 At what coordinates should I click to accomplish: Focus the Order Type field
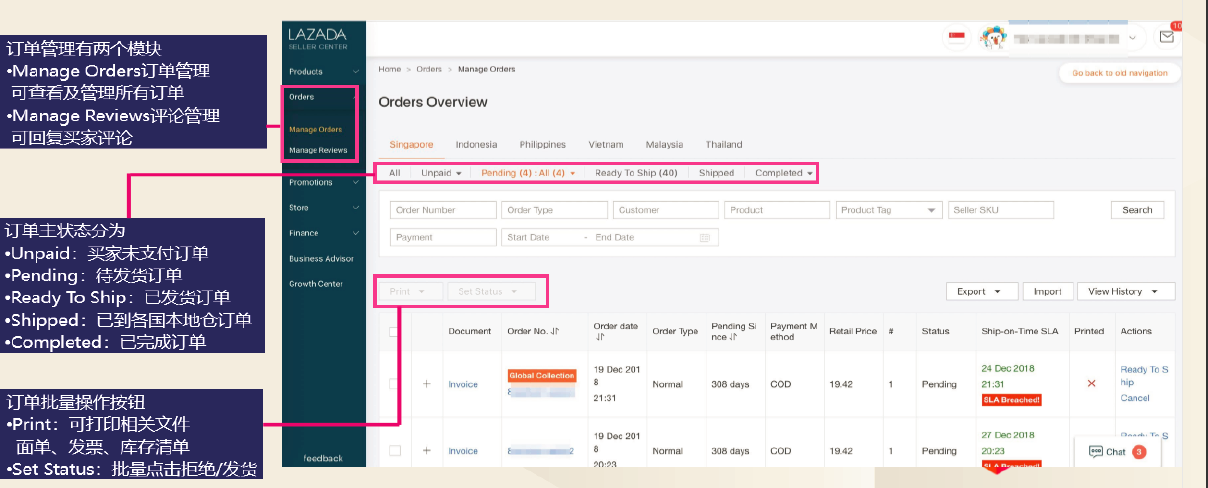point(554,210)
